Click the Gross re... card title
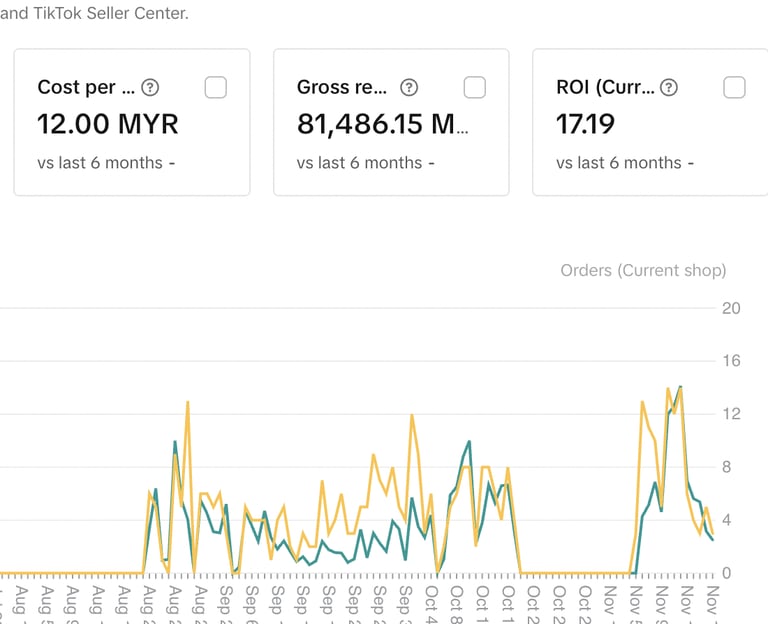768x624 pixels. tap(342, 88)
